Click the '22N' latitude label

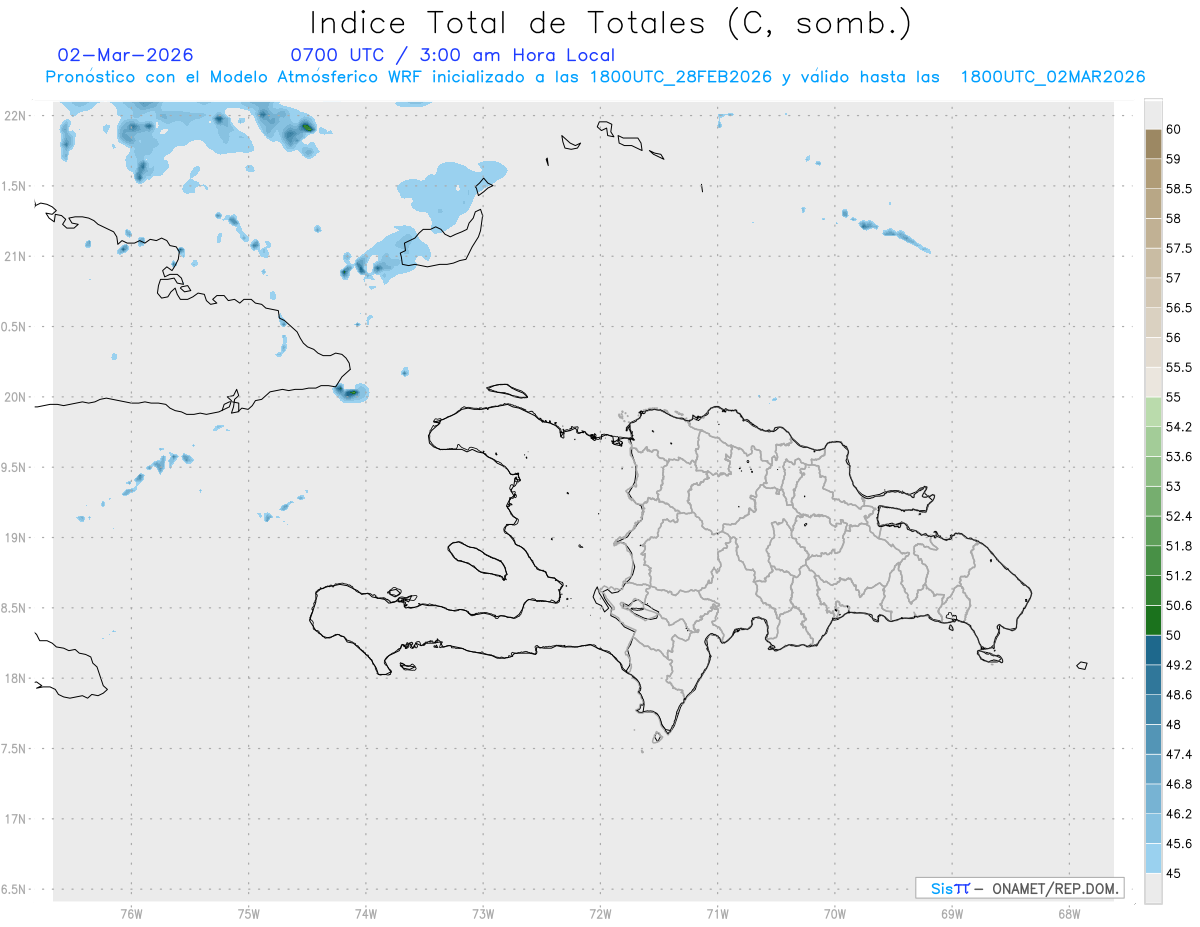pos(15,116)
